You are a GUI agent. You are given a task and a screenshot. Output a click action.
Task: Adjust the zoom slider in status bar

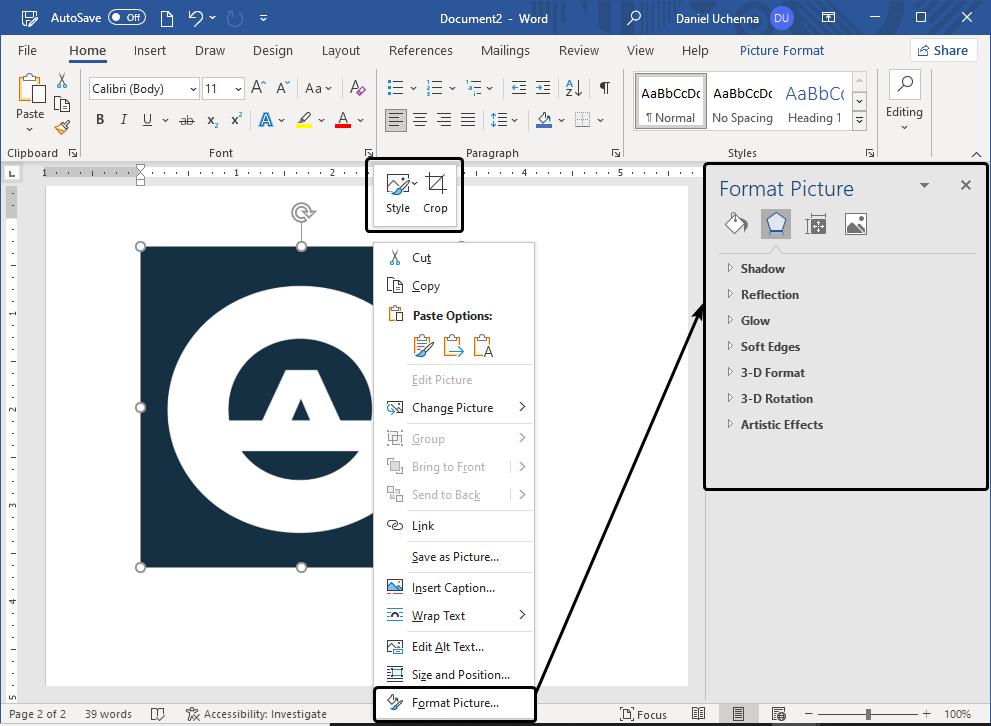[868, 714]
